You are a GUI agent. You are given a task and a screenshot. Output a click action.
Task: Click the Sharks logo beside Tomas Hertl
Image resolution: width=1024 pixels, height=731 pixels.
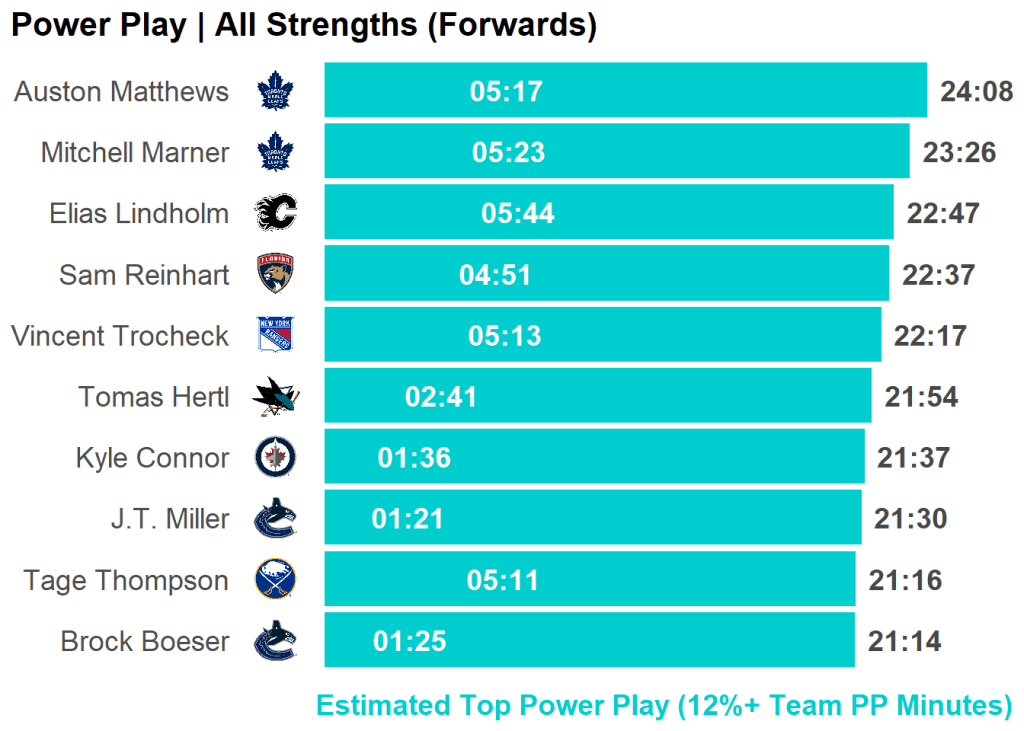tap(275, 397)
